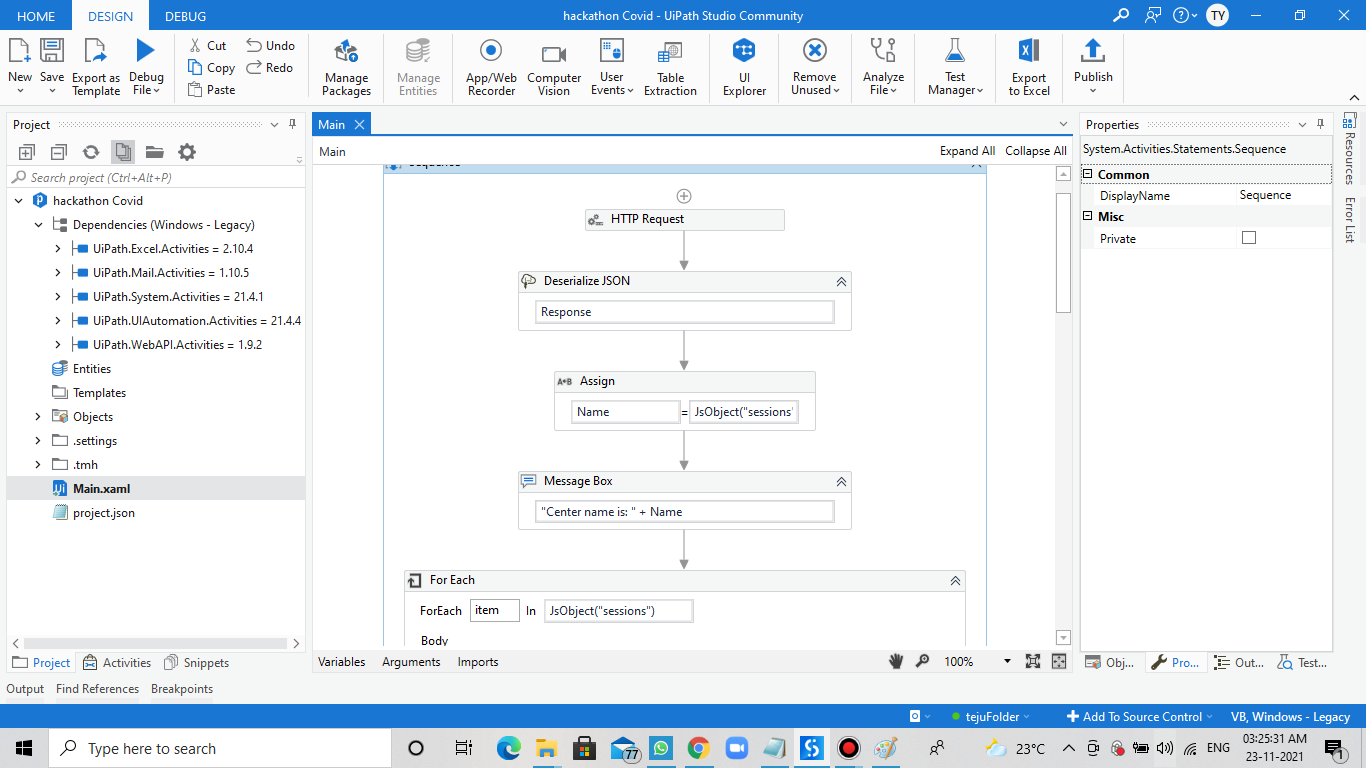Image resolution: width=1366 pixels, height=768 pixels.
Task: Create a New file from the ribbon
Action: 20,66
